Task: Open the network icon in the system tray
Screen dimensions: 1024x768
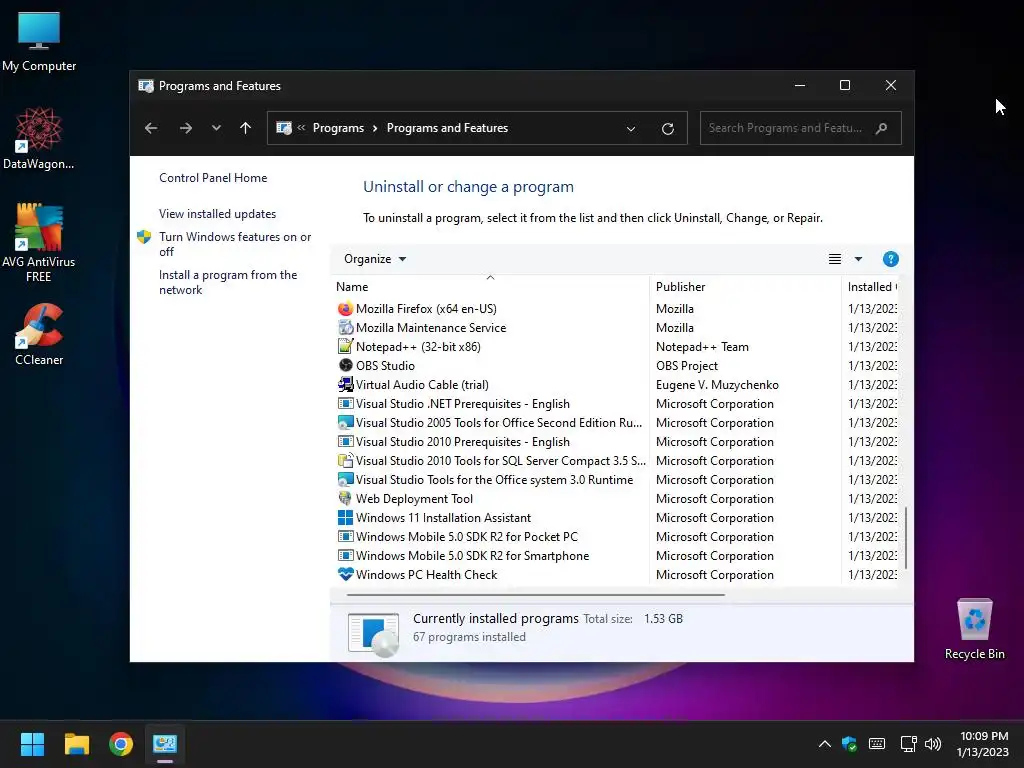Action: point(908,744)
